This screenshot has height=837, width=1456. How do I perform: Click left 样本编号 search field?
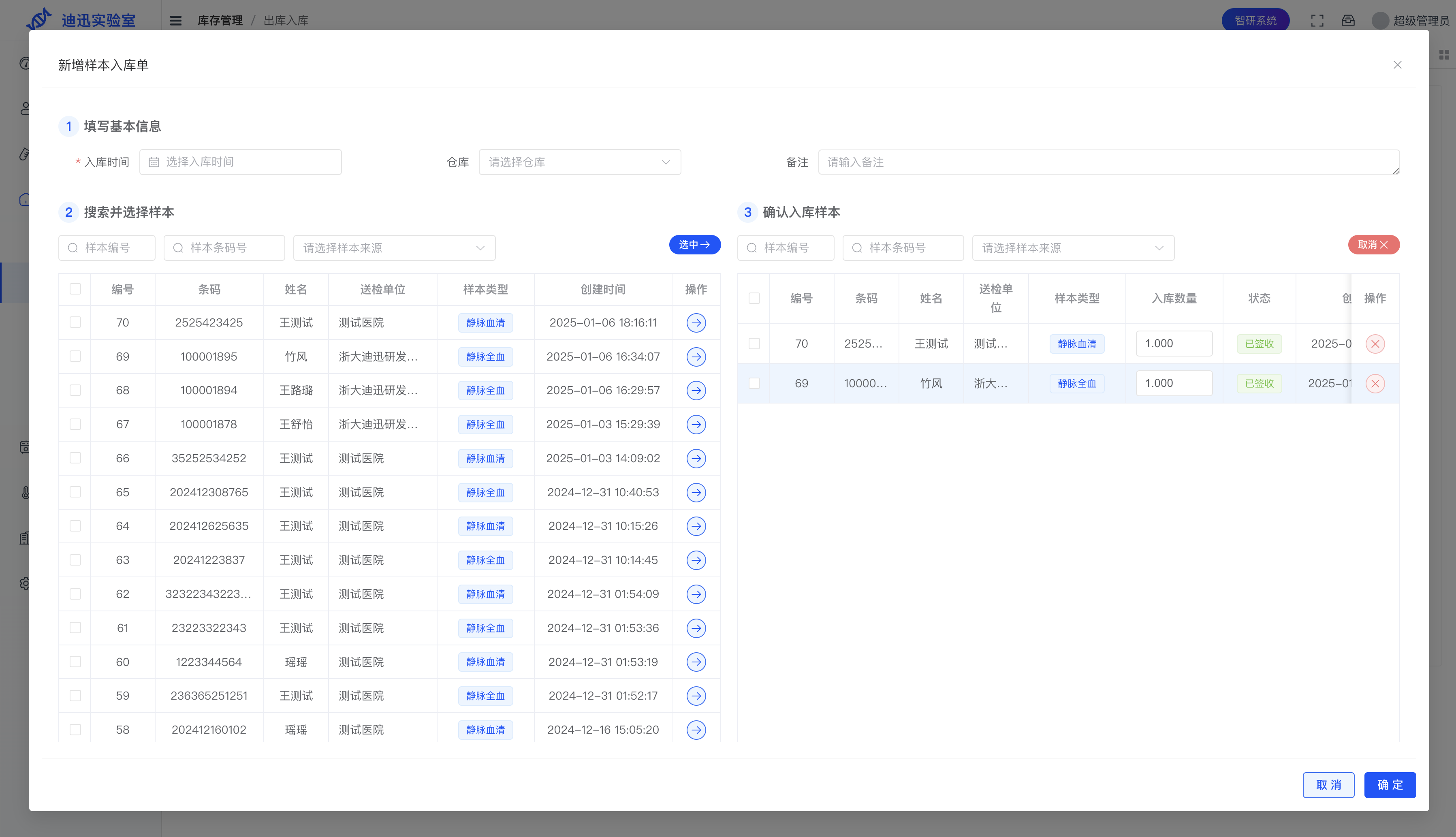[x=107, y=248]
